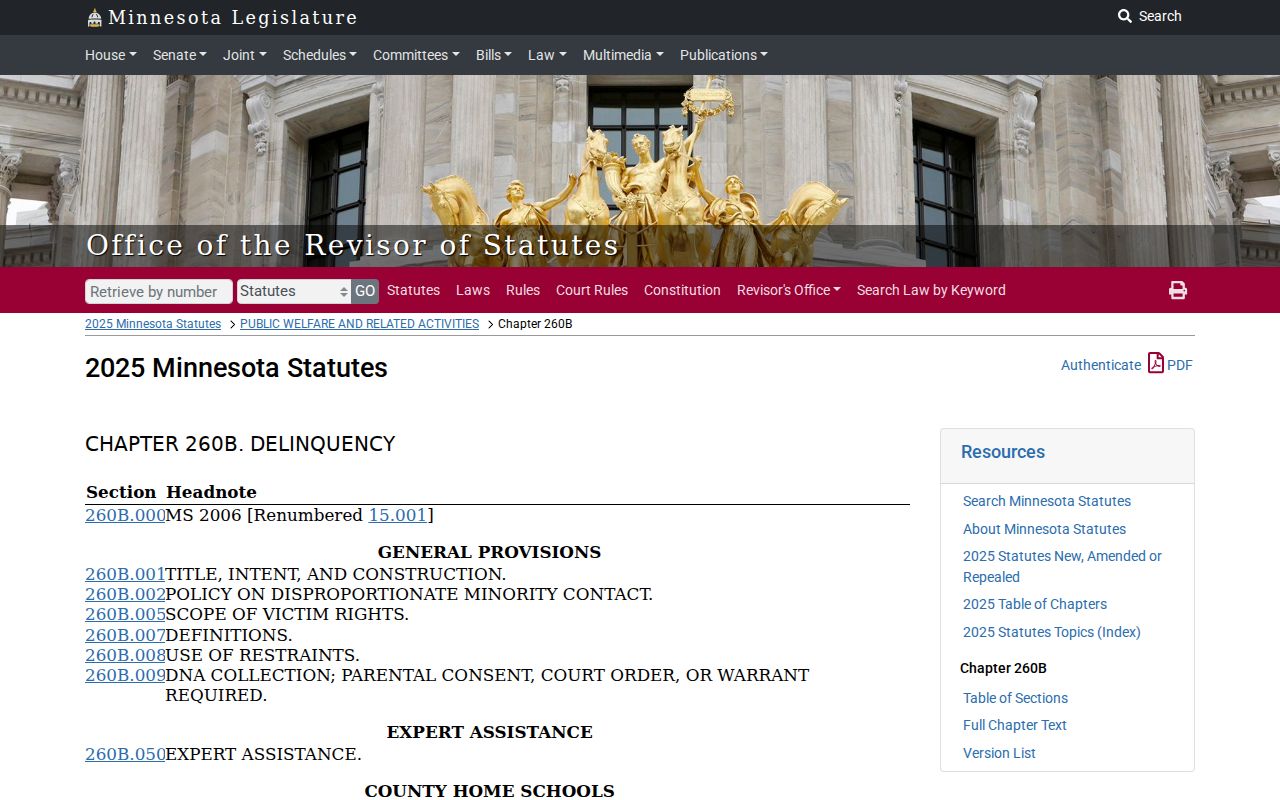Image resolution: width=1280 pixels, height=800 pixels.
Task: Open section 260B.008 Use of Restraints
Action: click(x=125, y=655)
